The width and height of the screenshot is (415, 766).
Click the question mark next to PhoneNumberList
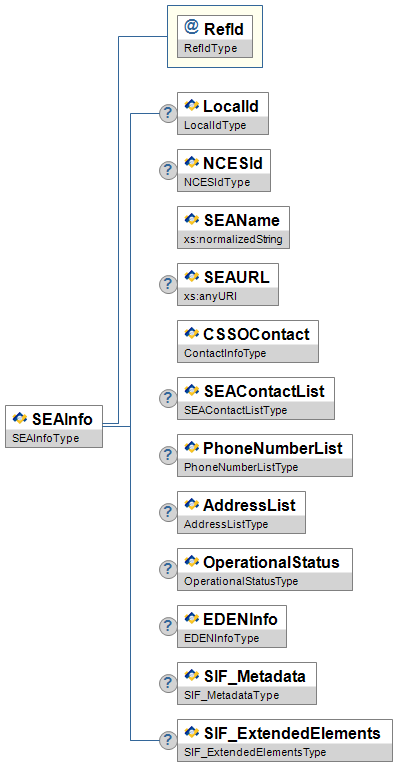pyautogui.click(x=168, y=455)
